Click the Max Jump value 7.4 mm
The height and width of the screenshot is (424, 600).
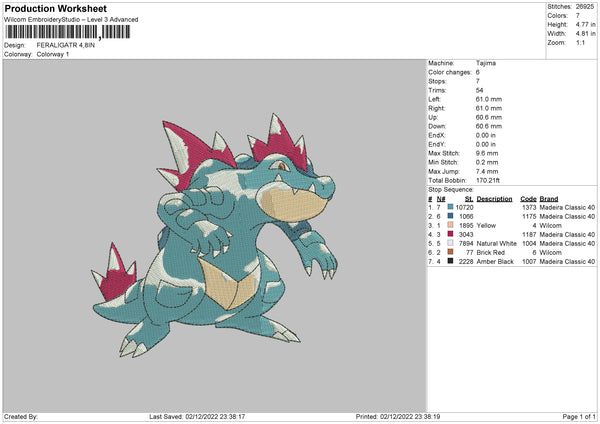coord(487,171)
